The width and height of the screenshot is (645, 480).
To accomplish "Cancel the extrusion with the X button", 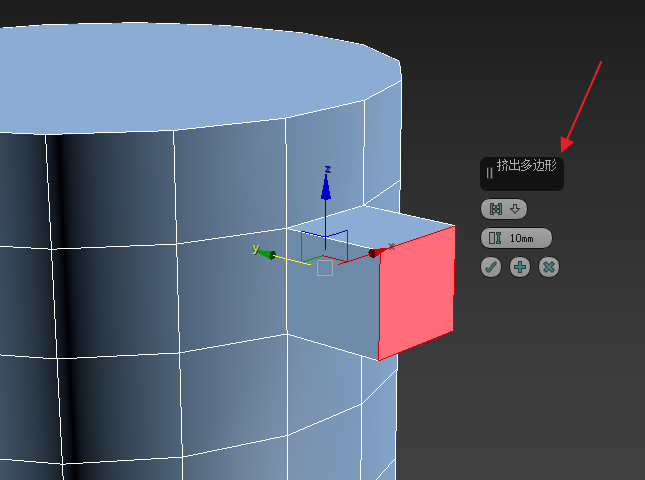I will pos(548,267).
